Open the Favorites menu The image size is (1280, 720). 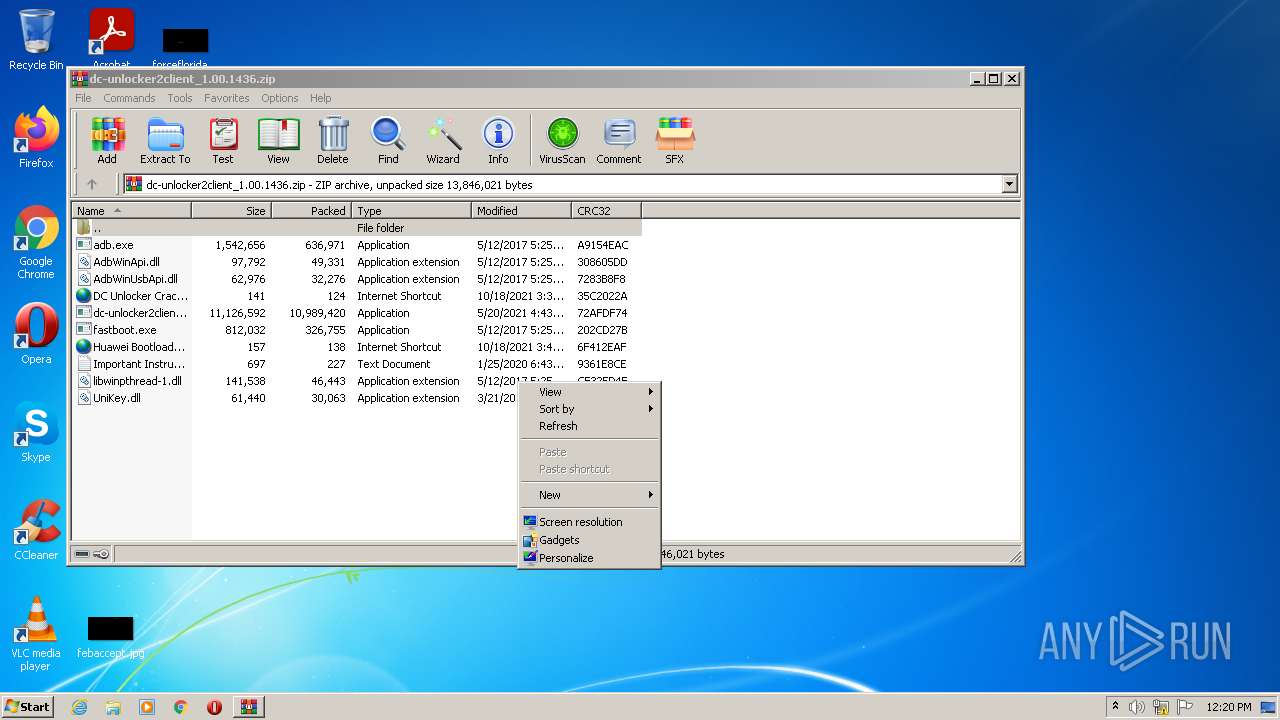click(227, 98)
